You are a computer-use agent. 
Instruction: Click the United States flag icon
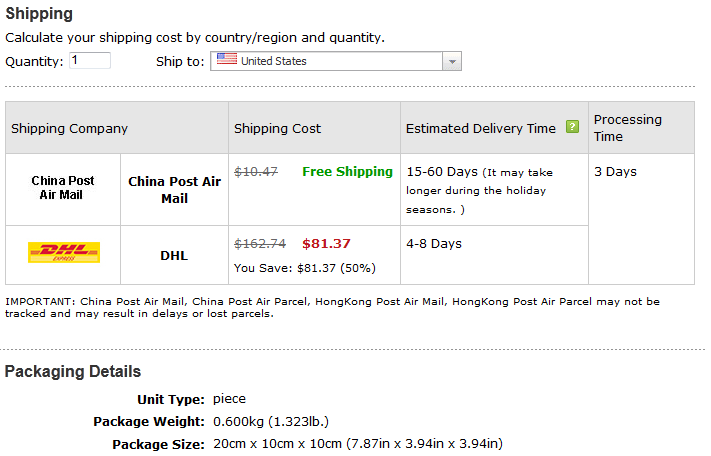tap(227, 60)
